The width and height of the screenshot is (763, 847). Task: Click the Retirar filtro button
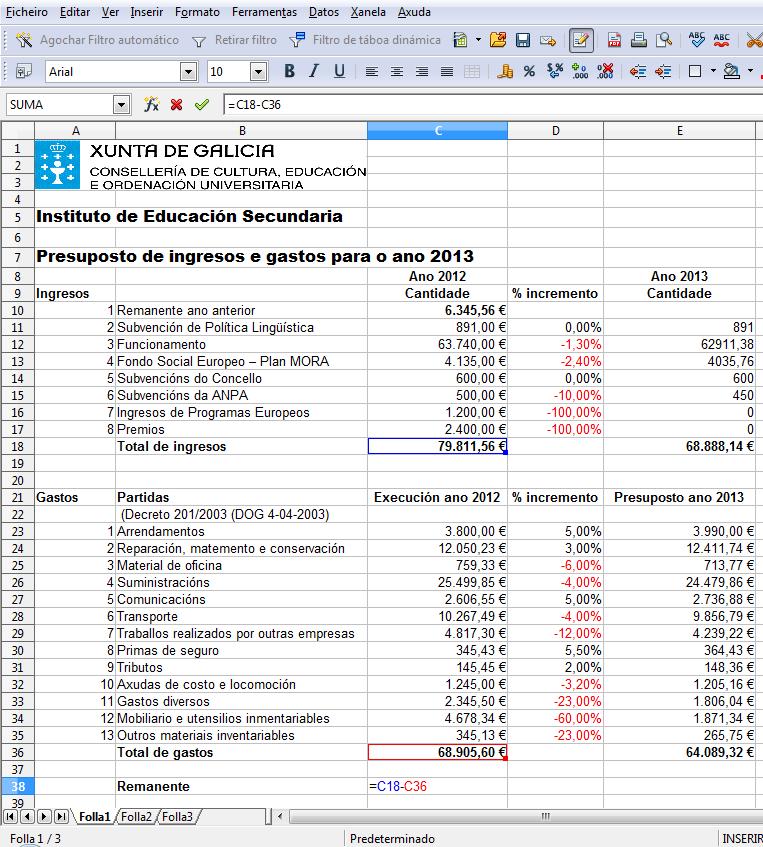tap(234, 41)
